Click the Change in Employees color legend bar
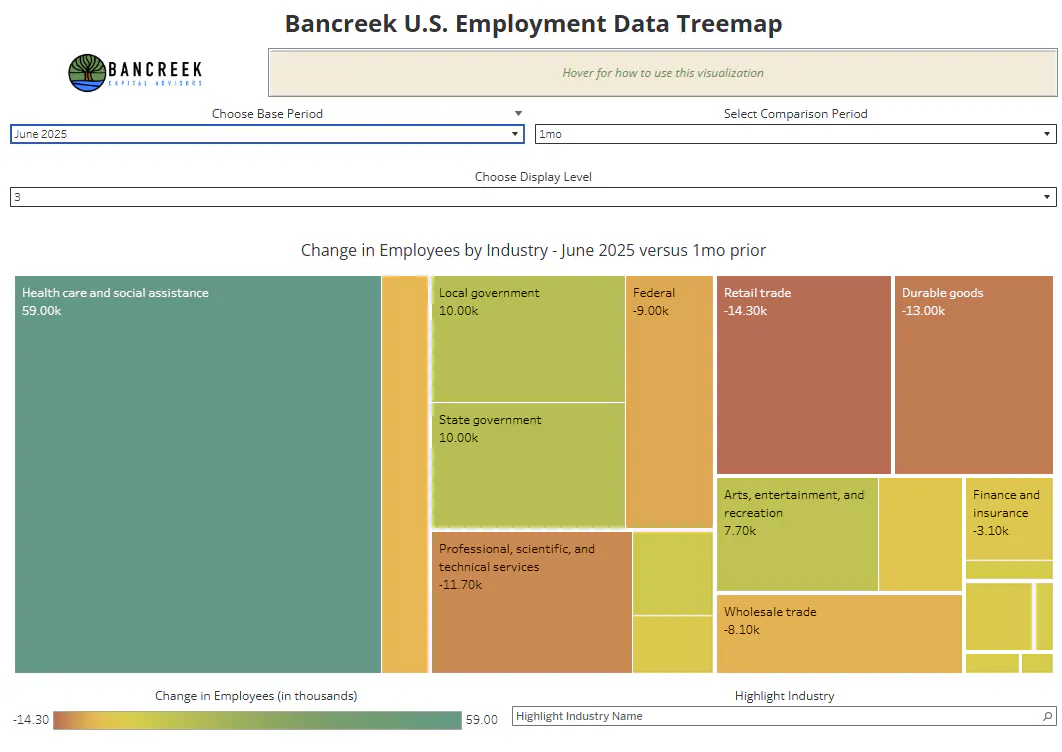This screenshot has width=1062, height=752. (257, 720)
